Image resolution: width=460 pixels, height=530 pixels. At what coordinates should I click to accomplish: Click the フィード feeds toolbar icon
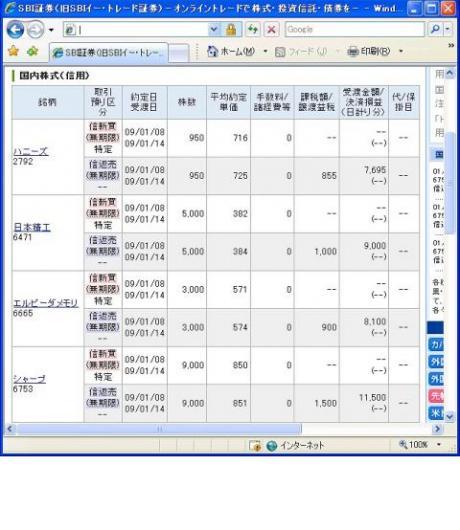pyautogui.click(x=300, y=52)
